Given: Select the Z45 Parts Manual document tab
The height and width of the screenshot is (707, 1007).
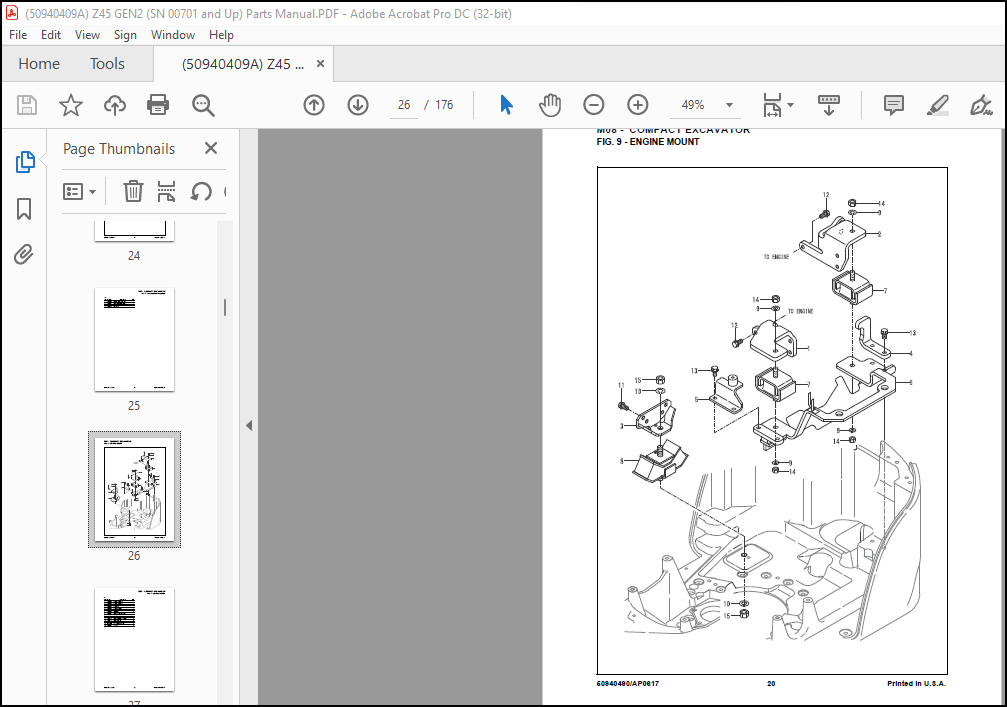Looking at the screenshot, I should (x=243, y=64).
